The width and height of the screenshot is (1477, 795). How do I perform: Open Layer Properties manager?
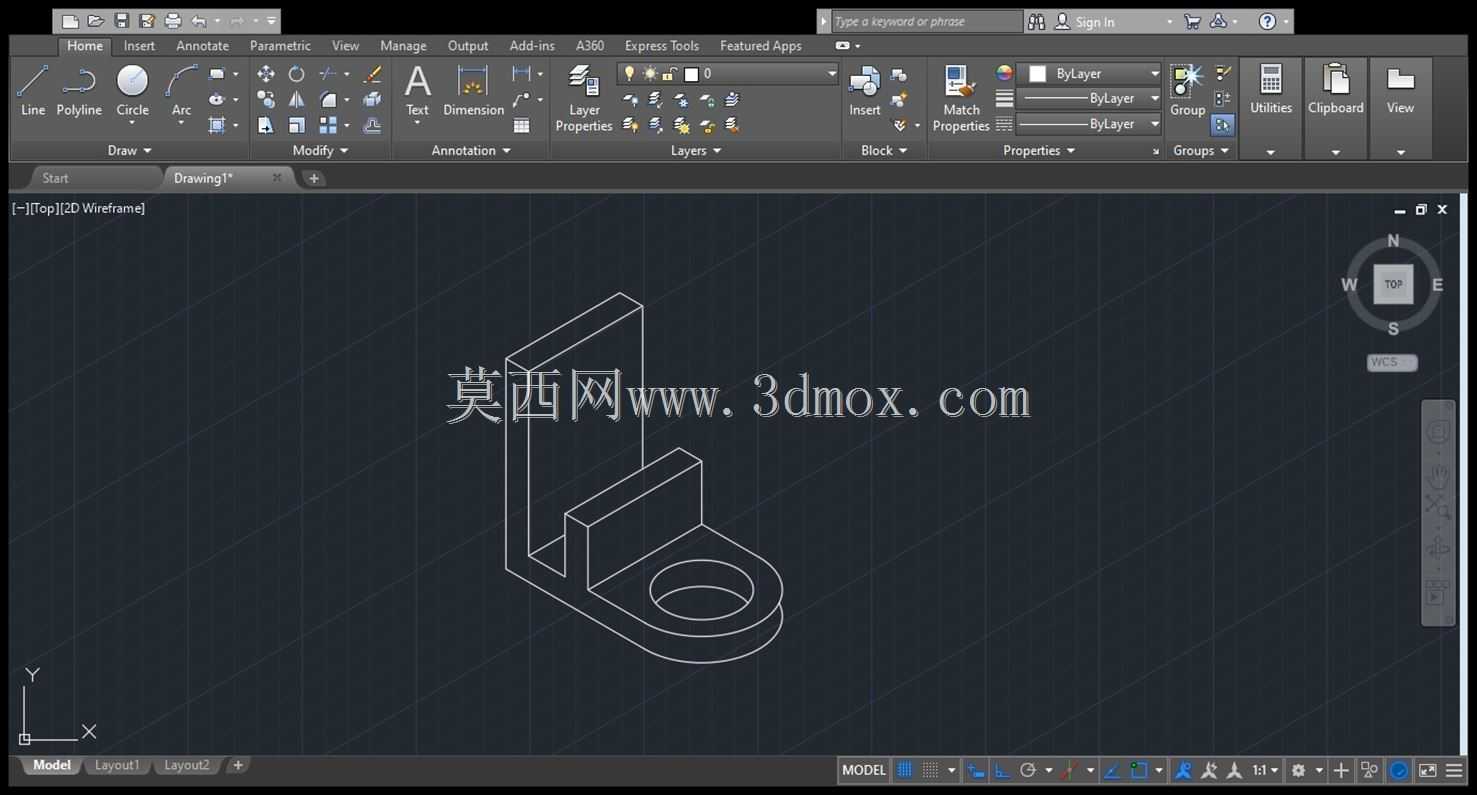click(x=584, y=97)
